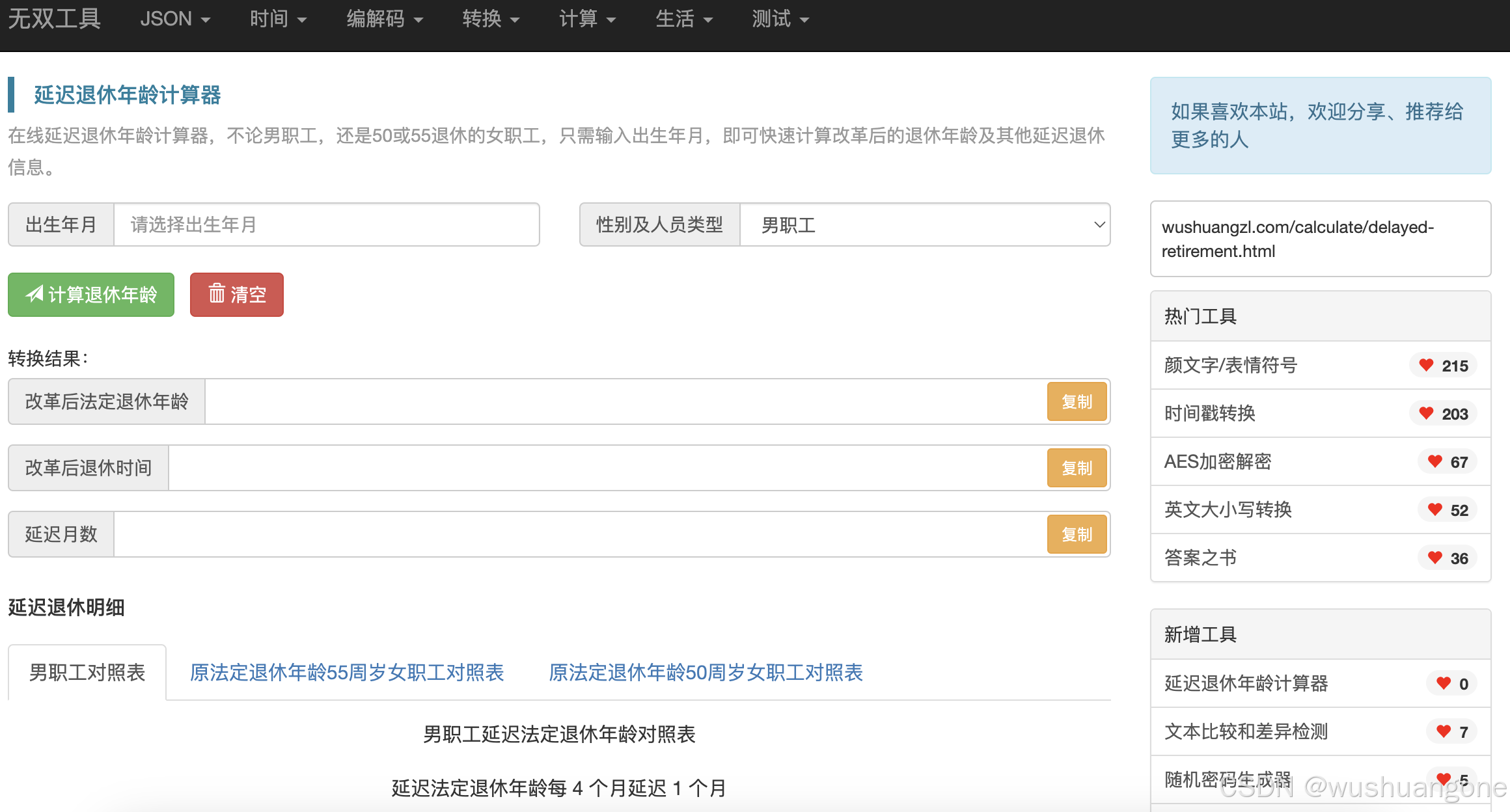Like 文本比较和差异检测 using its heart icon
This screenshot has width=1510, height=812.
[x=1443, y=731]
